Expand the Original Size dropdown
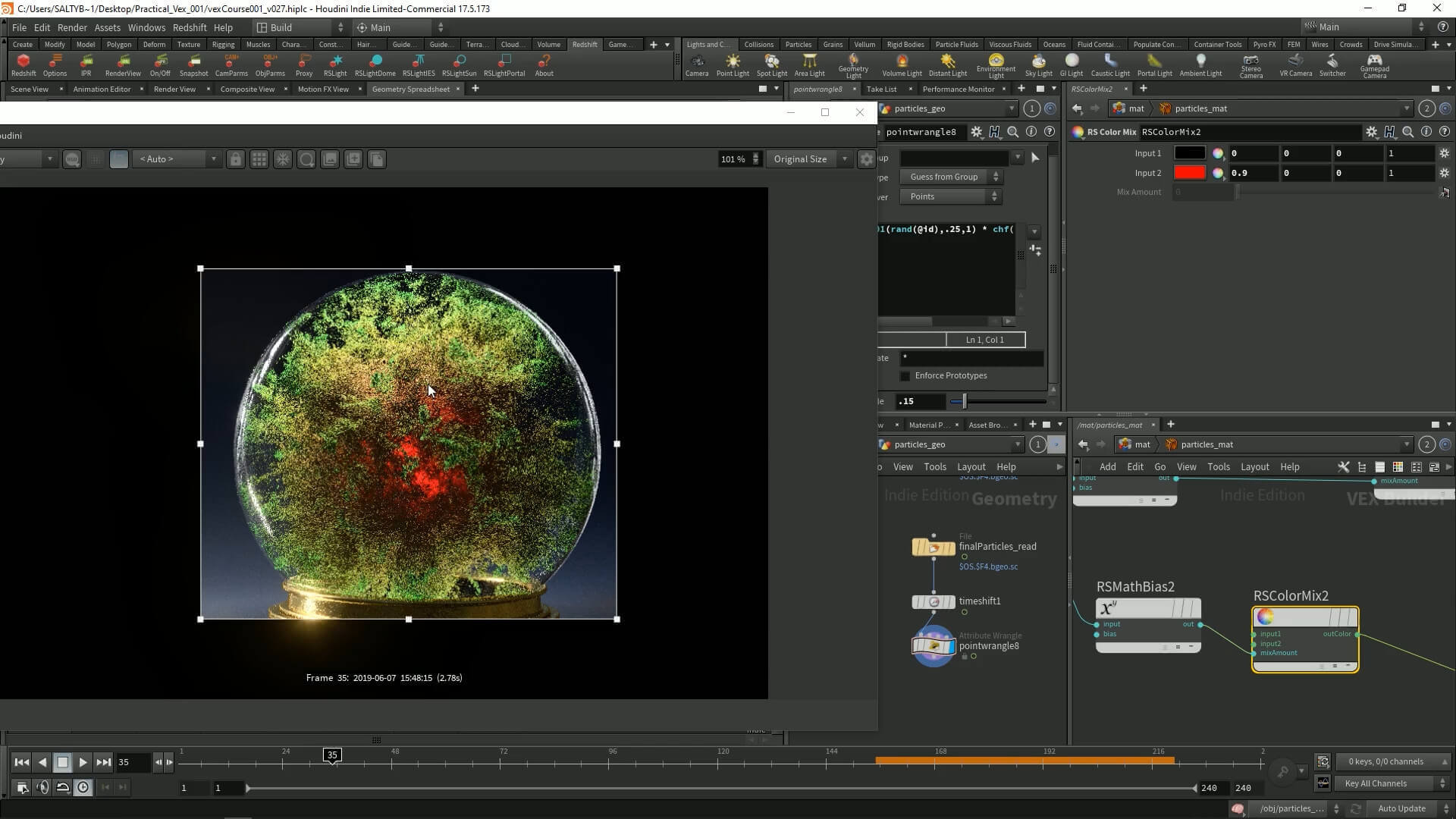The height and width of the screenshot is (819, 1456). click(x=809, y=159)
